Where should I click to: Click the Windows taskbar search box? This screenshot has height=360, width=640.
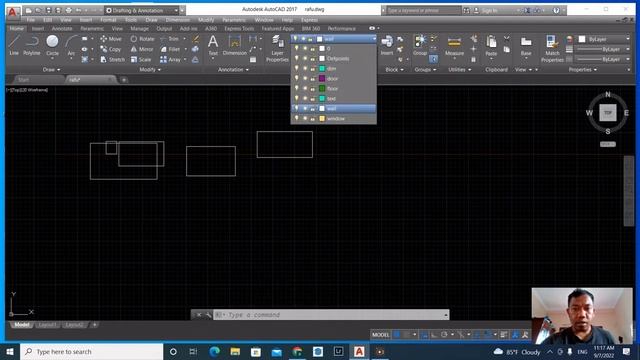coord(91,351)
